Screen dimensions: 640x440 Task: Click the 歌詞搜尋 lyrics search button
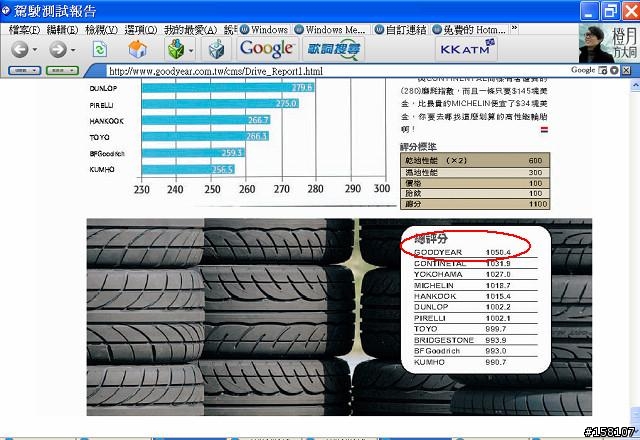pos(333,49)
